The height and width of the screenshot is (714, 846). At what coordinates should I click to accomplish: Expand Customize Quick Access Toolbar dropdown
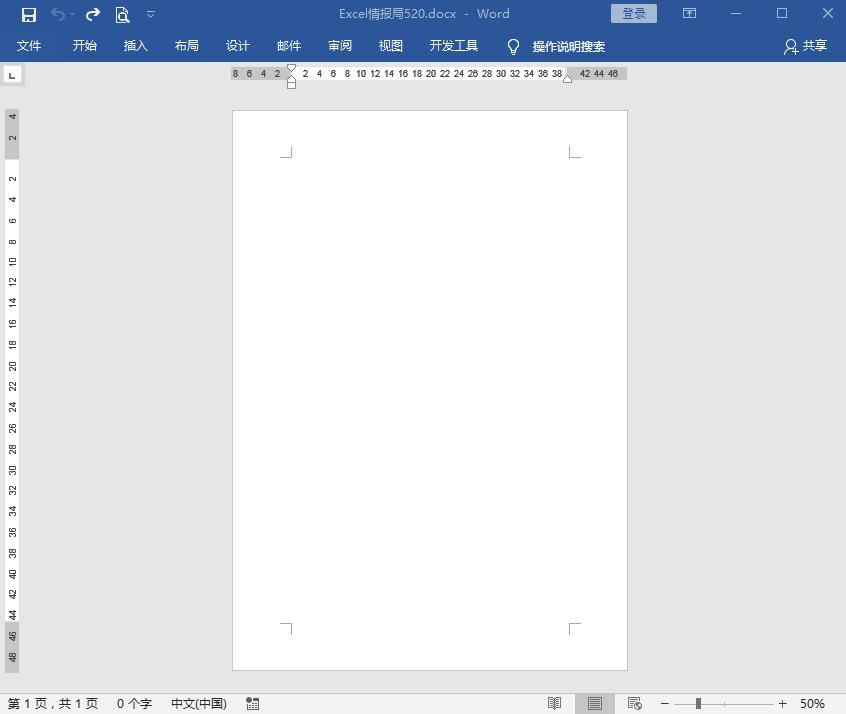click(151, 14)
